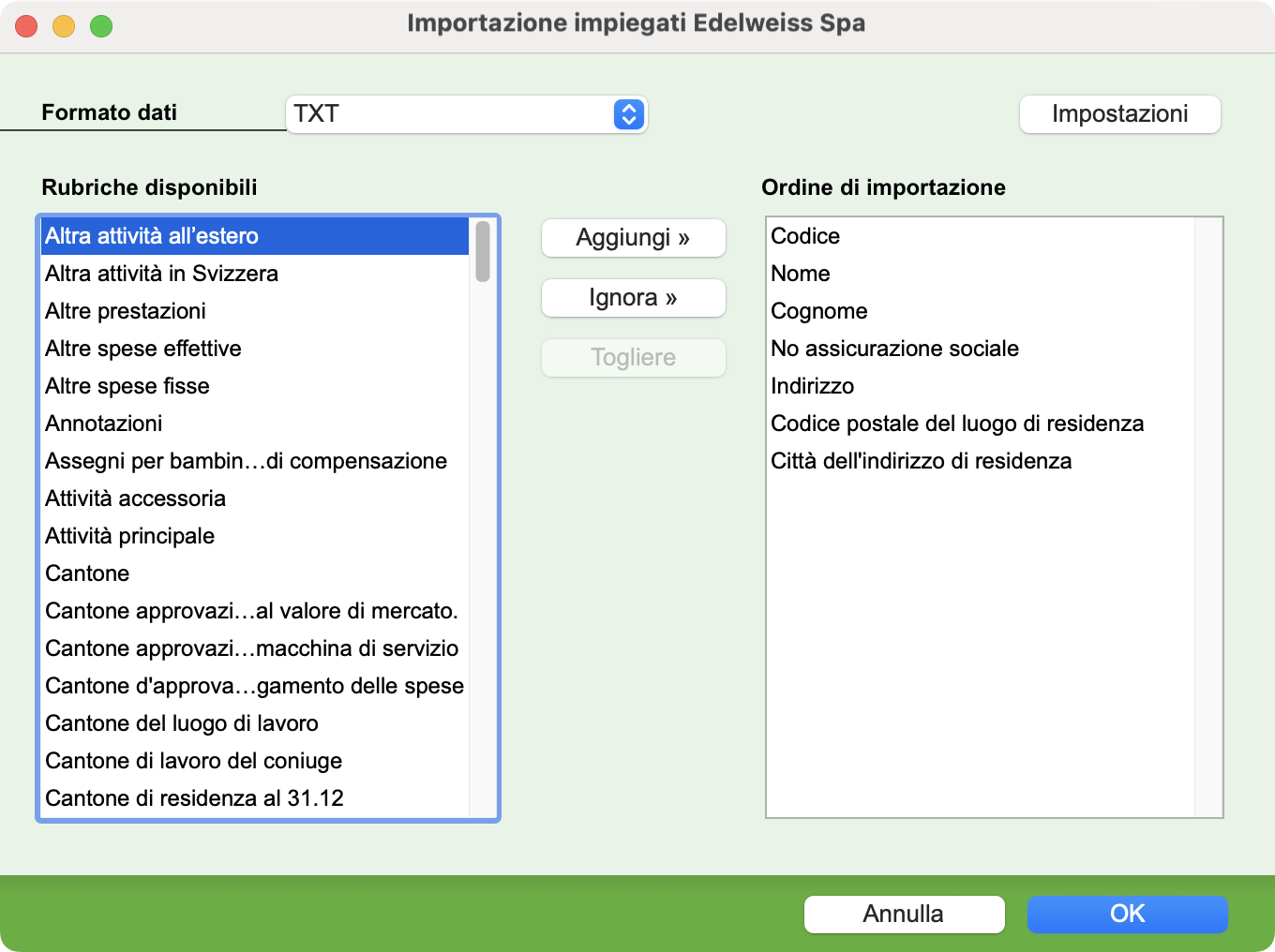Close the import window with red button
The height and width of the screenshot is (952, 1275).
point(26,26)
